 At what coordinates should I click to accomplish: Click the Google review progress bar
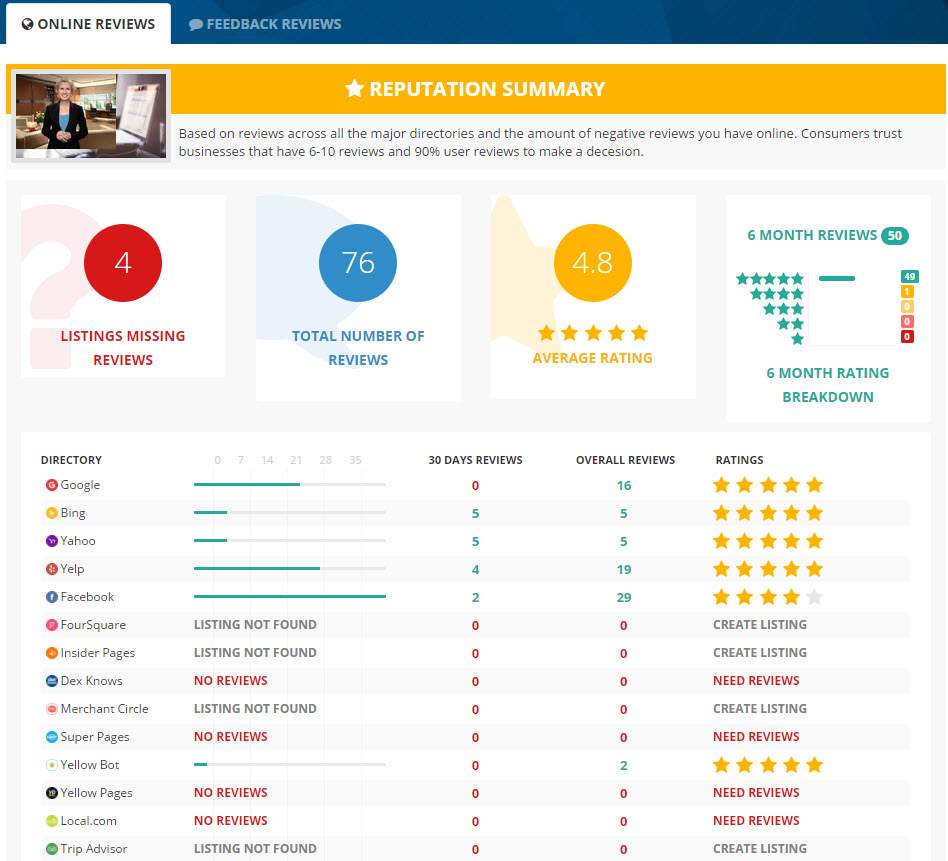click(x=290, y=484)
